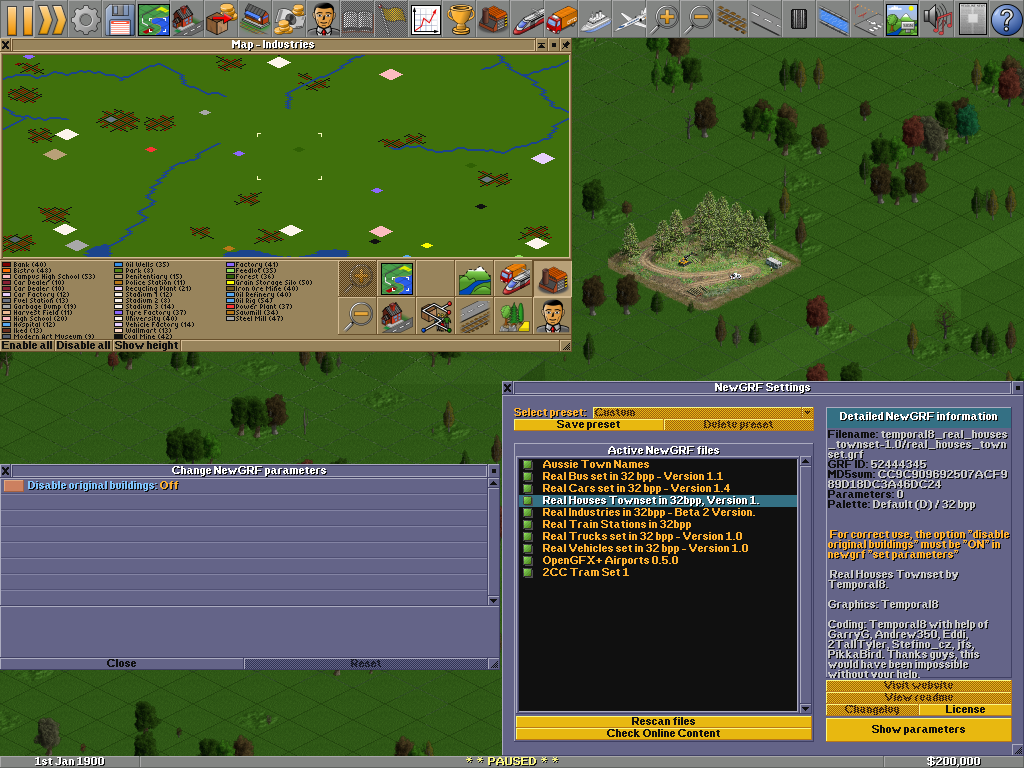
Task: Show operating profit graph icon
Action: (425, 18)
